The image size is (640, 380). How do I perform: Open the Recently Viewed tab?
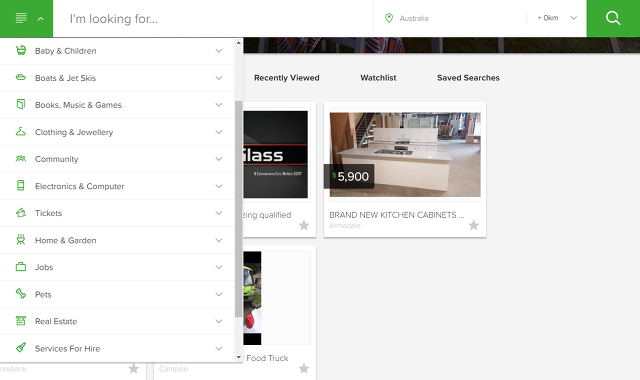287,78
